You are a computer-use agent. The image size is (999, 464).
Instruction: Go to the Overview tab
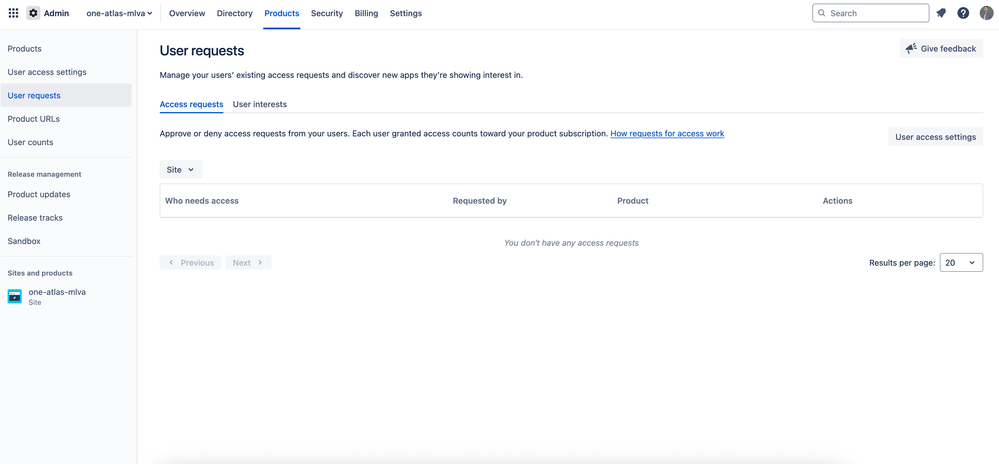187,13
